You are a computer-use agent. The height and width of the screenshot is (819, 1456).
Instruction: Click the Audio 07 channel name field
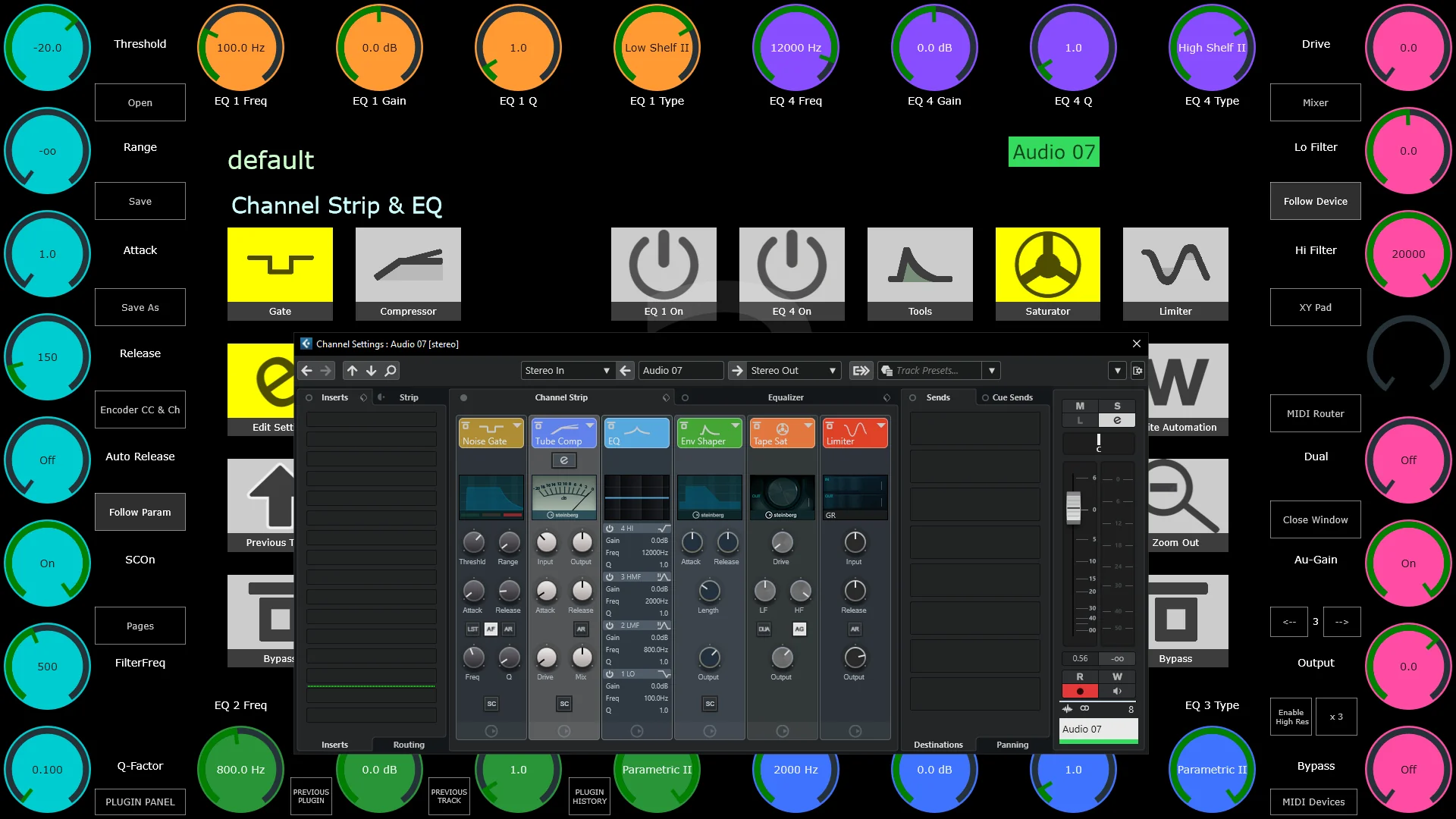[680, 371]
